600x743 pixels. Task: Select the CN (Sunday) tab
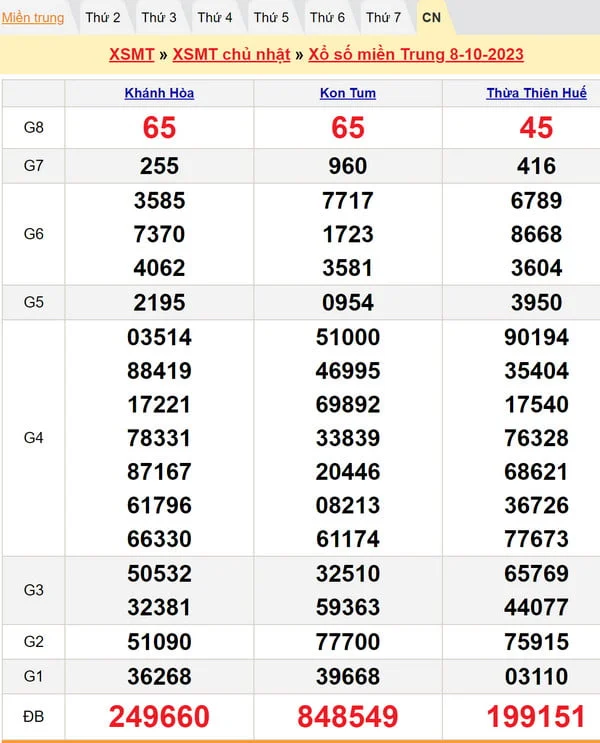431,17
